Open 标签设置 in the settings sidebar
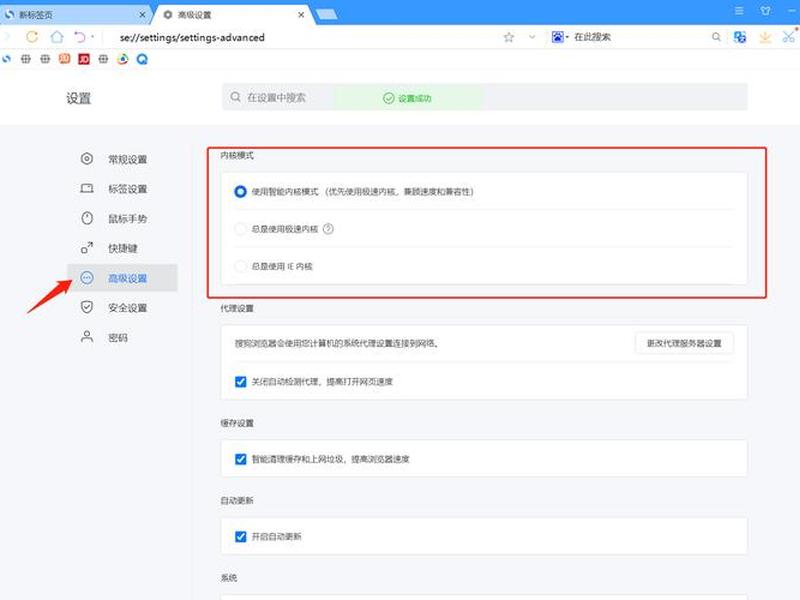The image size is (800, 600). click(x=122, y=189)
